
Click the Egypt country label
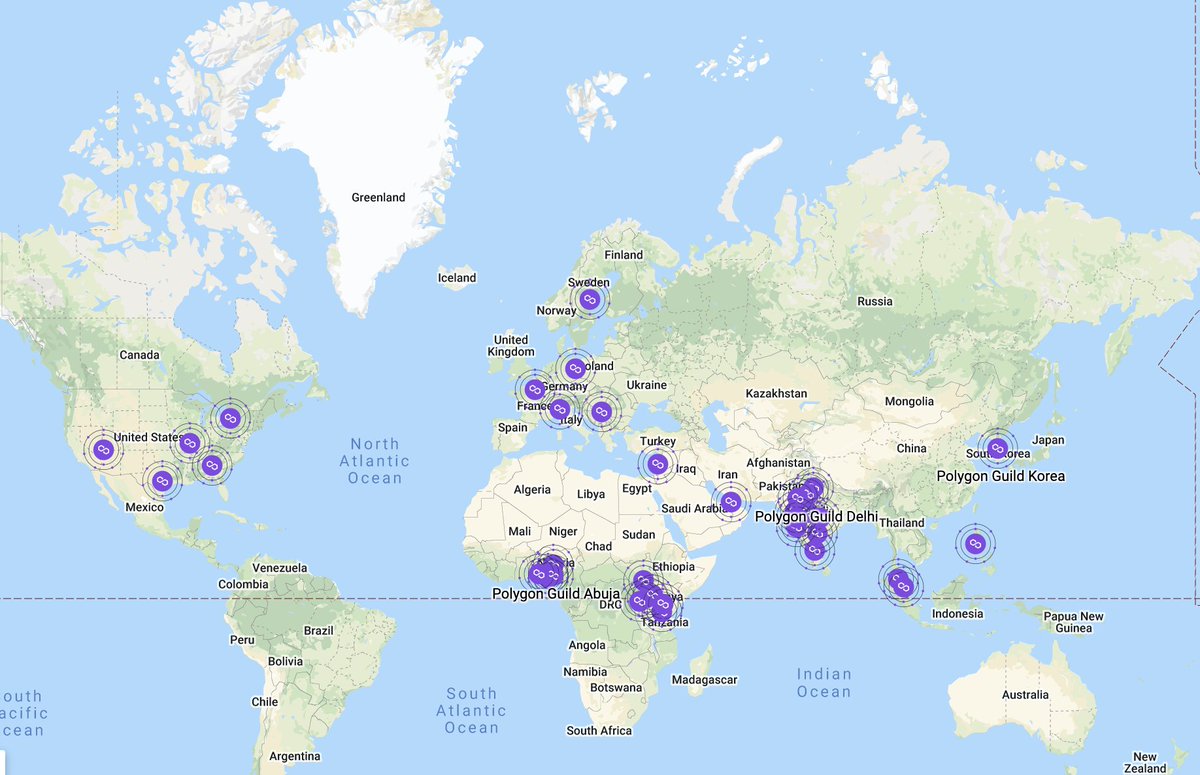point(636,489)
